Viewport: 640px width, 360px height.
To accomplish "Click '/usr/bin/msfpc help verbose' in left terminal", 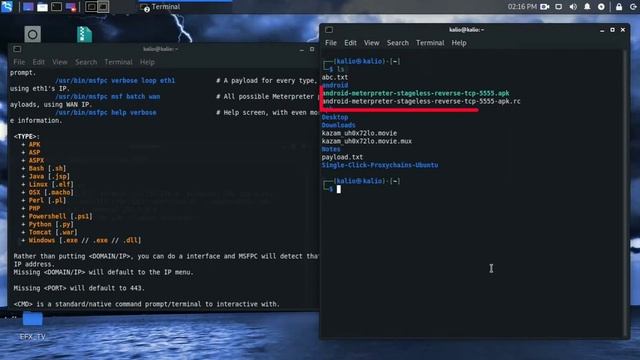I will coord(106,113).
